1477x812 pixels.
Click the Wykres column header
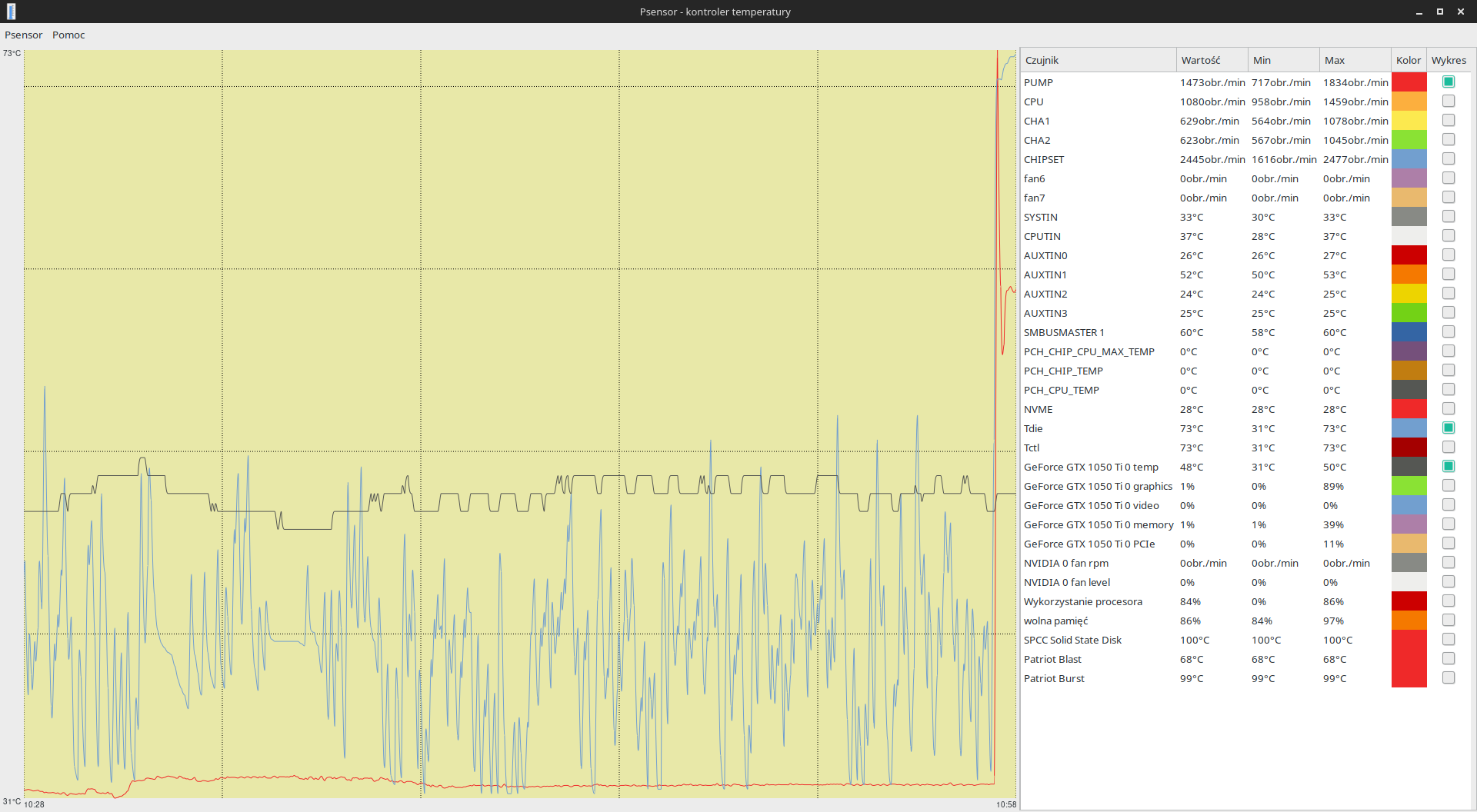tap(1449, 60)
